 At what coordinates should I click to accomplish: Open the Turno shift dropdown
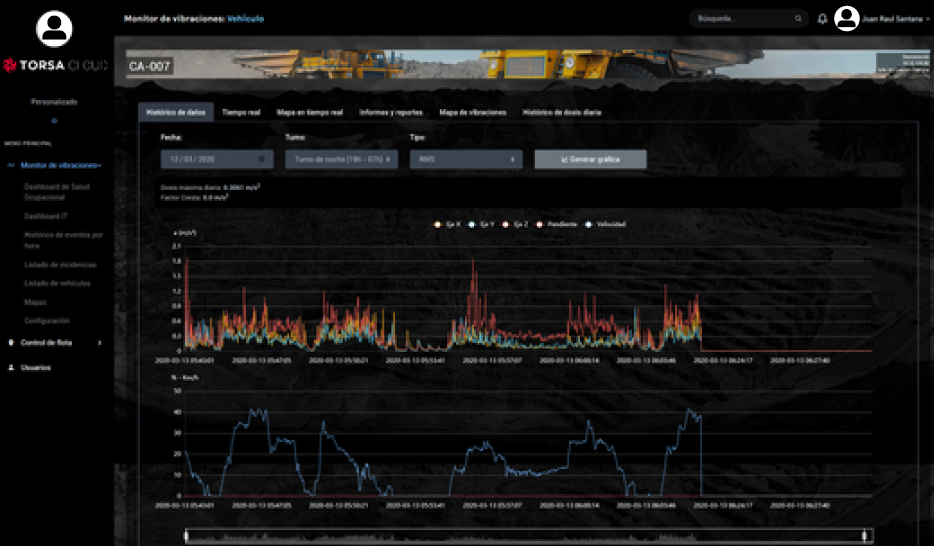point(341,158)
